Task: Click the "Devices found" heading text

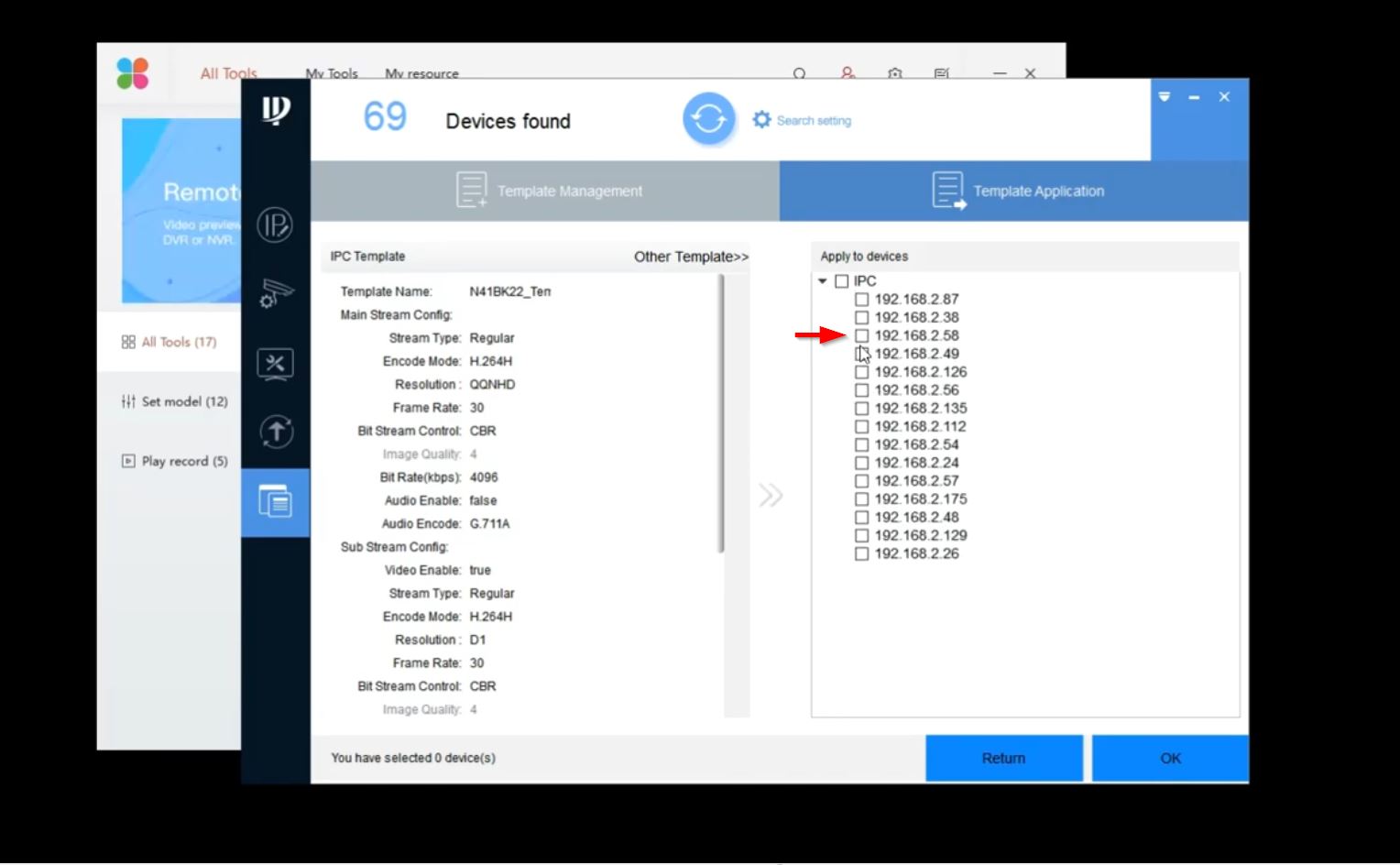Action: 508,121
